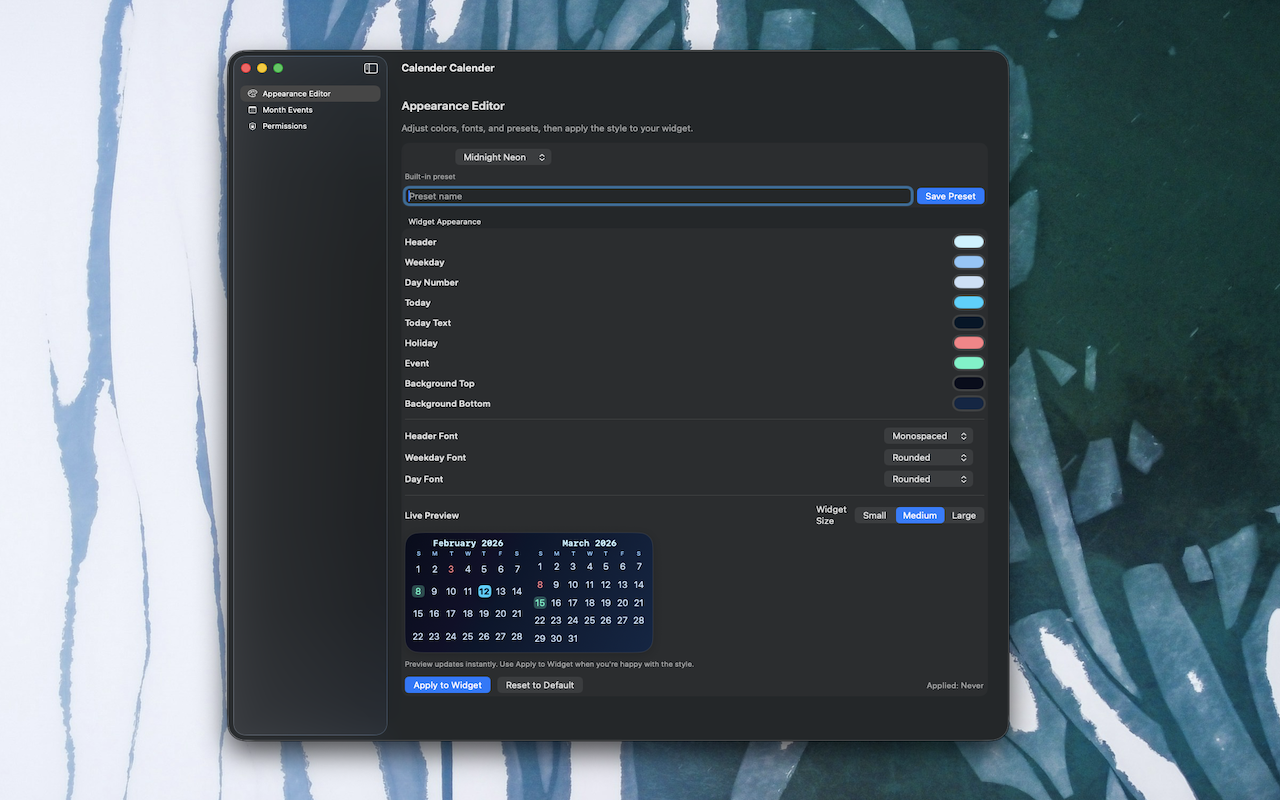Select the Appearance Editor palette icon
The height and width of the screenshot is (800, 1280).
pyautogui.click(x=253, y=93)
